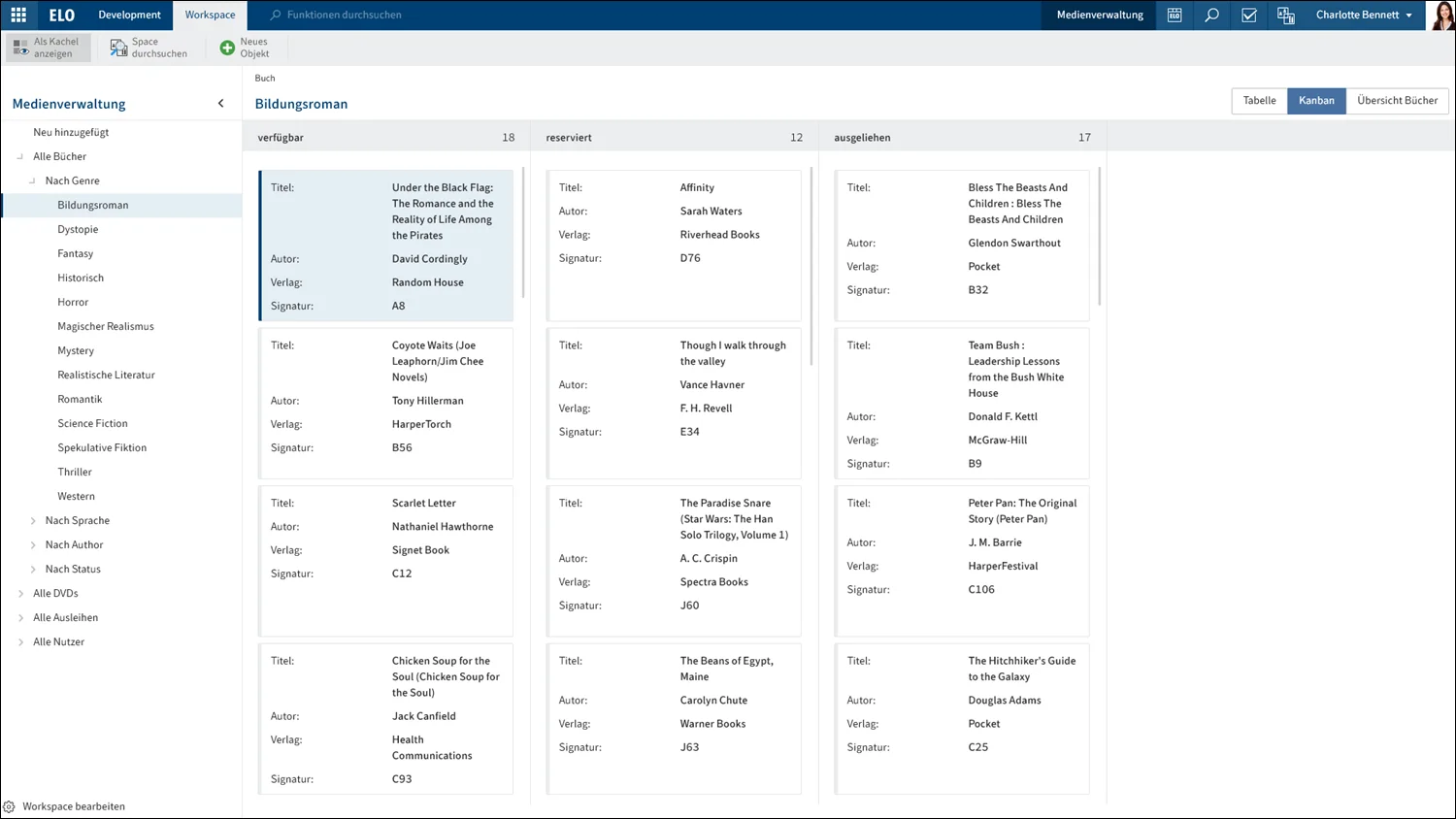Expand the Nach Author node
Screen dimensions: 1456x819
(x=32, y=545)
